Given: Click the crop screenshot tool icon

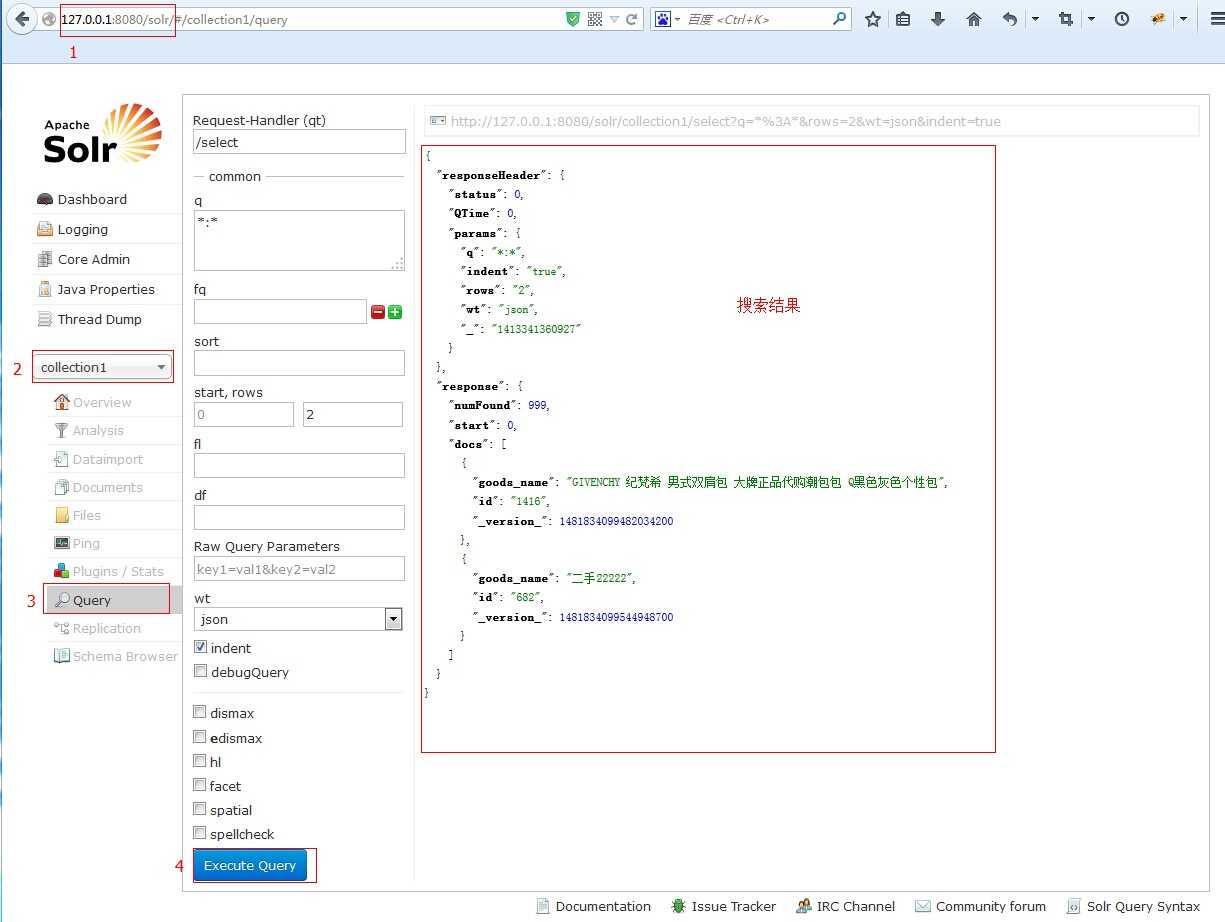Looking at the screenshot, I should point(1066,19).
